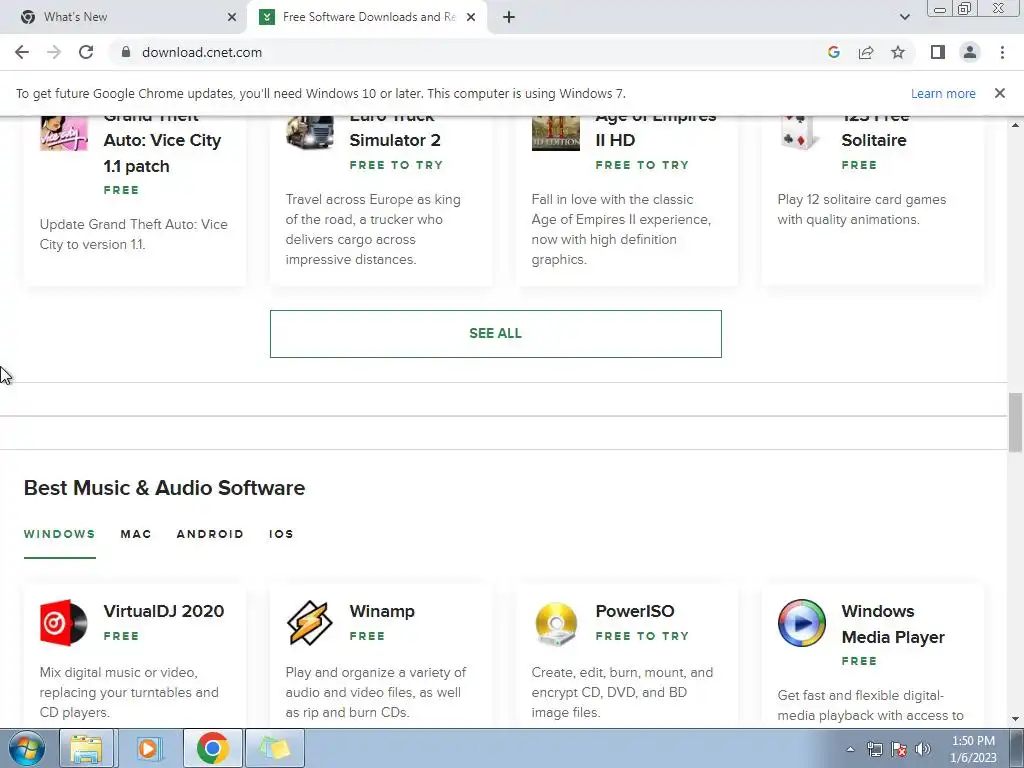Click the PowerISO disc icon
This screenshot has width=1024, height=768.
[556, 623]
